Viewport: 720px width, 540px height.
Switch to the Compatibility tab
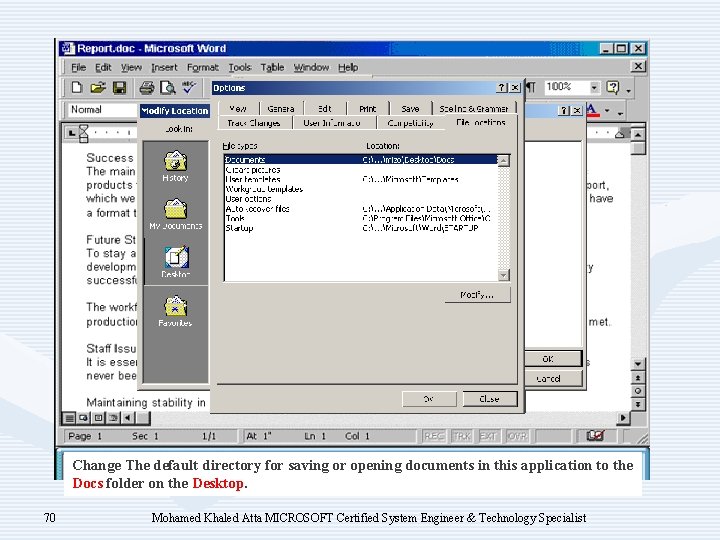[410, 123]
